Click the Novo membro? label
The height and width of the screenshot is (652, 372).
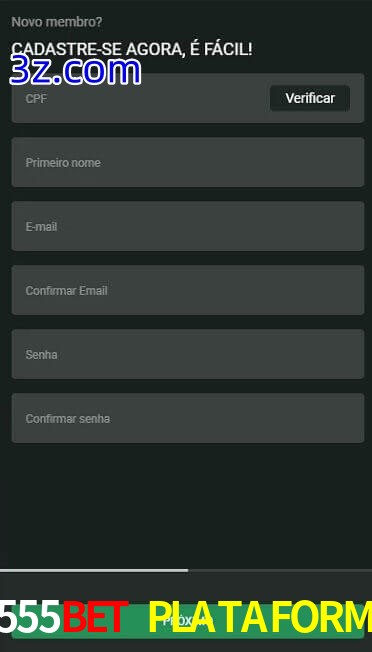[57, 22]
